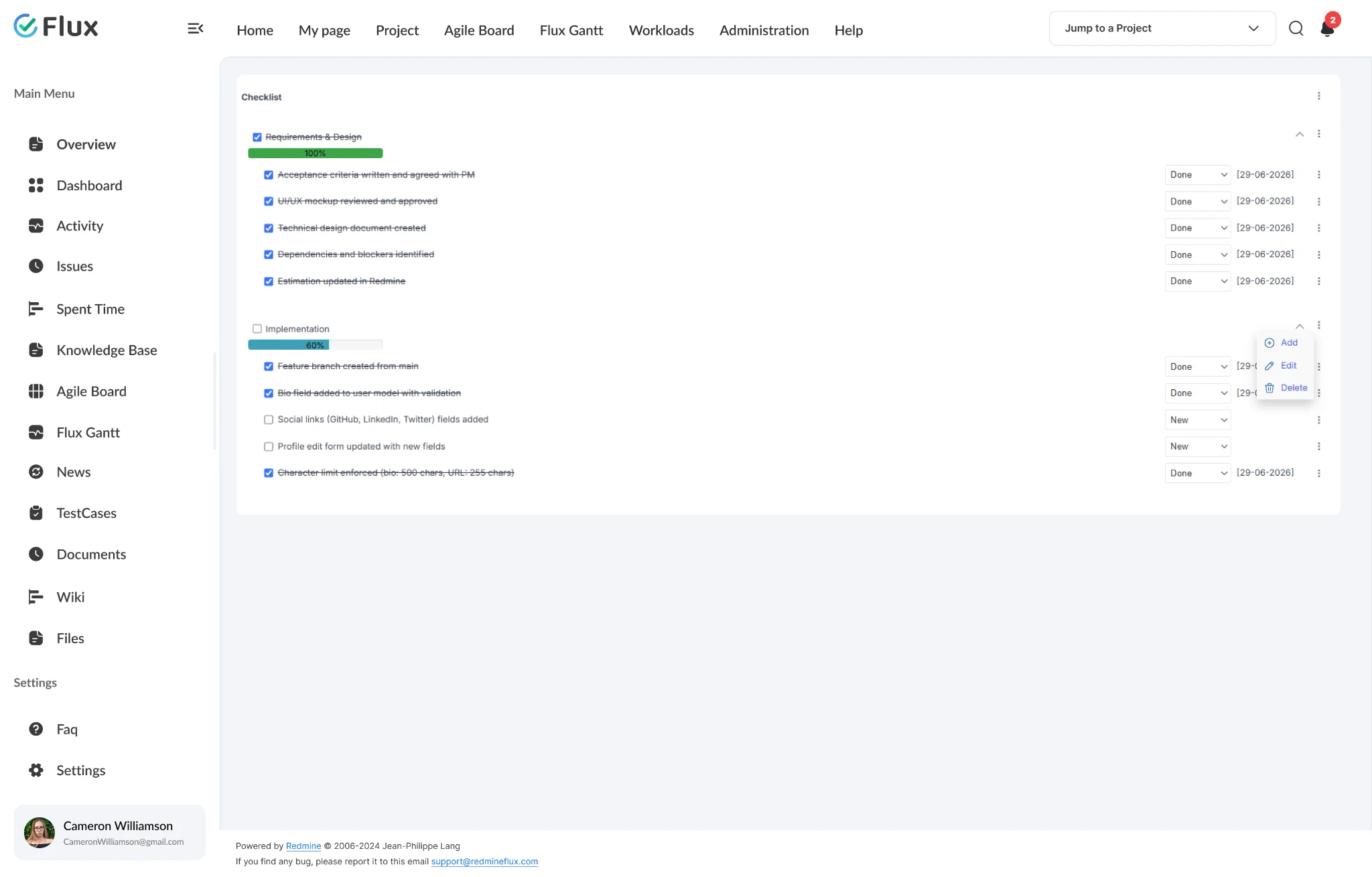Viewport: 1372px width, 877px height.
Task: Click the Issues clock icon in the sidebar
Action: click(x=36, y=266)
